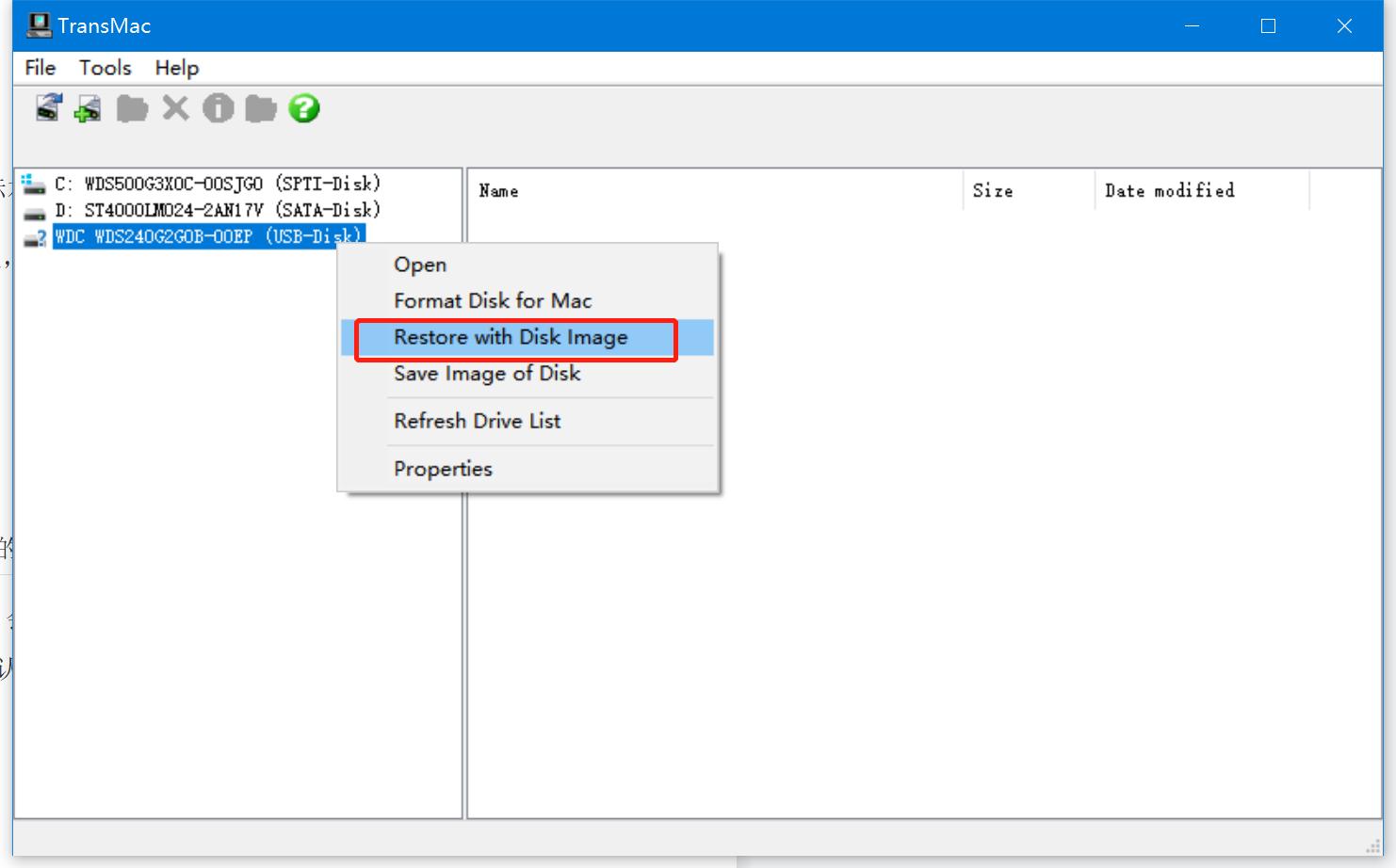Select the C: WDS500G3X0C SPTI-Disk drive
The height and width of the screenshot is (868, 1396).
click(x=217, y=184)
